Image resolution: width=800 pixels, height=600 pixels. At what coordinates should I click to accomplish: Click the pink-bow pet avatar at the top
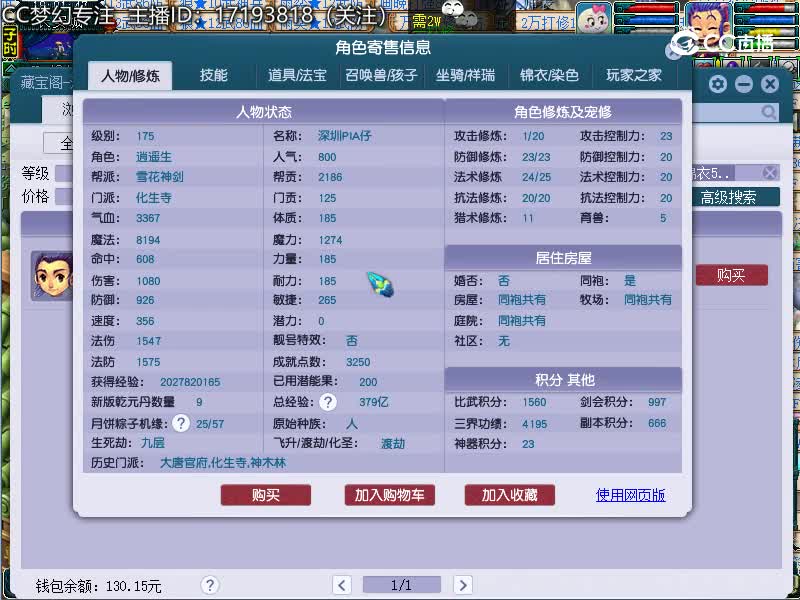[594, 18]
